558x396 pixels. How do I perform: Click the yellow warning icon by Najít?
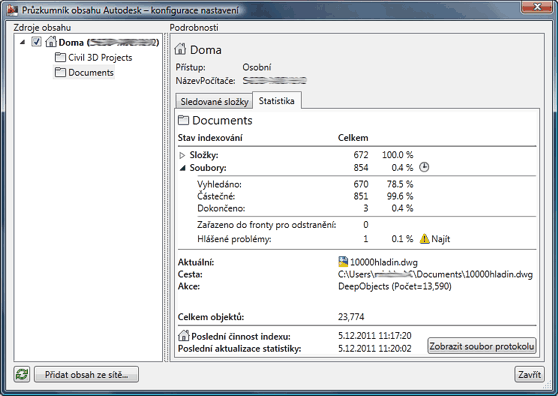tap(424, 238)
